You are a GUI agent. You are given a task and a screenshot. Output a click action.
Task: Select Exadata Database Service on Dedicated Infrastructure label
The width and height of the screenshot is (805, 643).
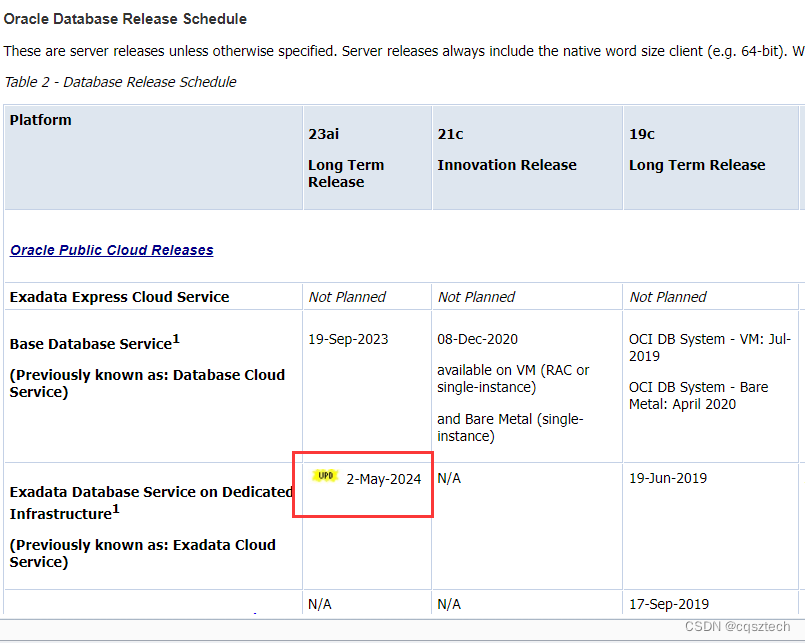(151, 502)
